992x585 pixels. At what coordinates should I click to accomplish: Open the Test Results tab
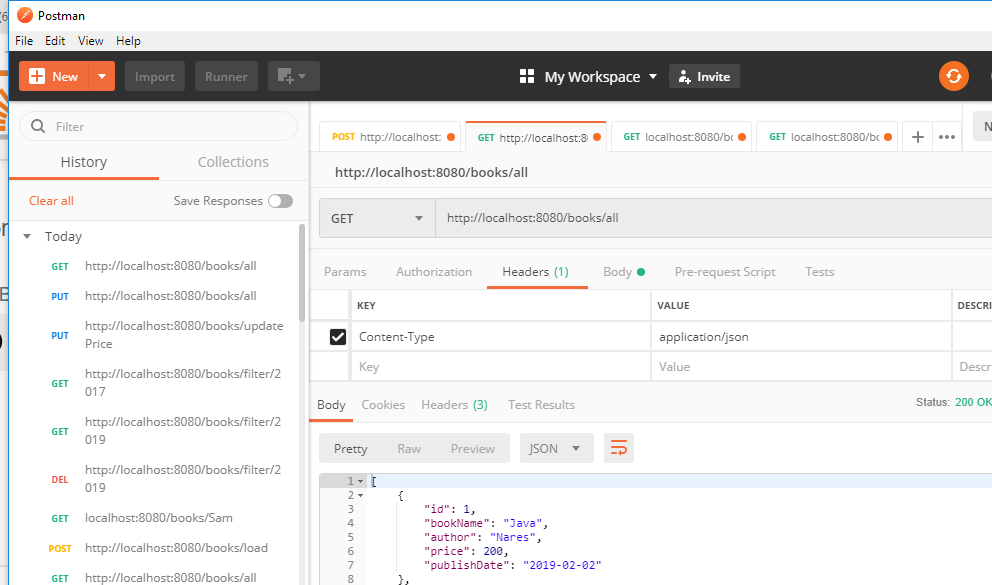[x=542, y=405]
